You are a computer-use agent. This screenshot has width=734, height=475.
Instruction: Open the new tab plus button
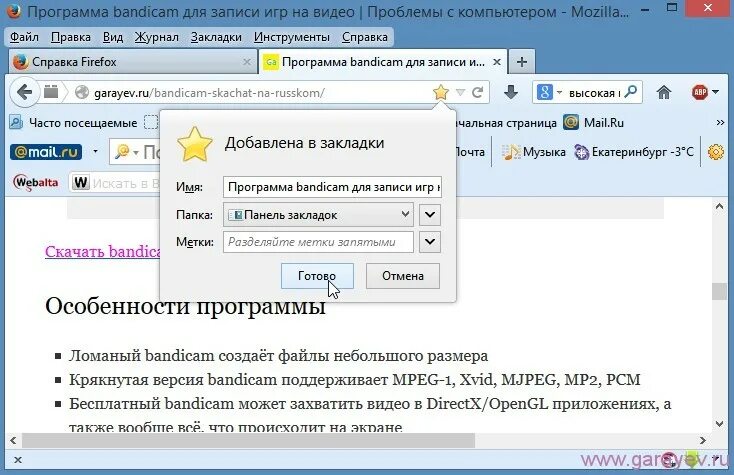click(x=521, y=62)
